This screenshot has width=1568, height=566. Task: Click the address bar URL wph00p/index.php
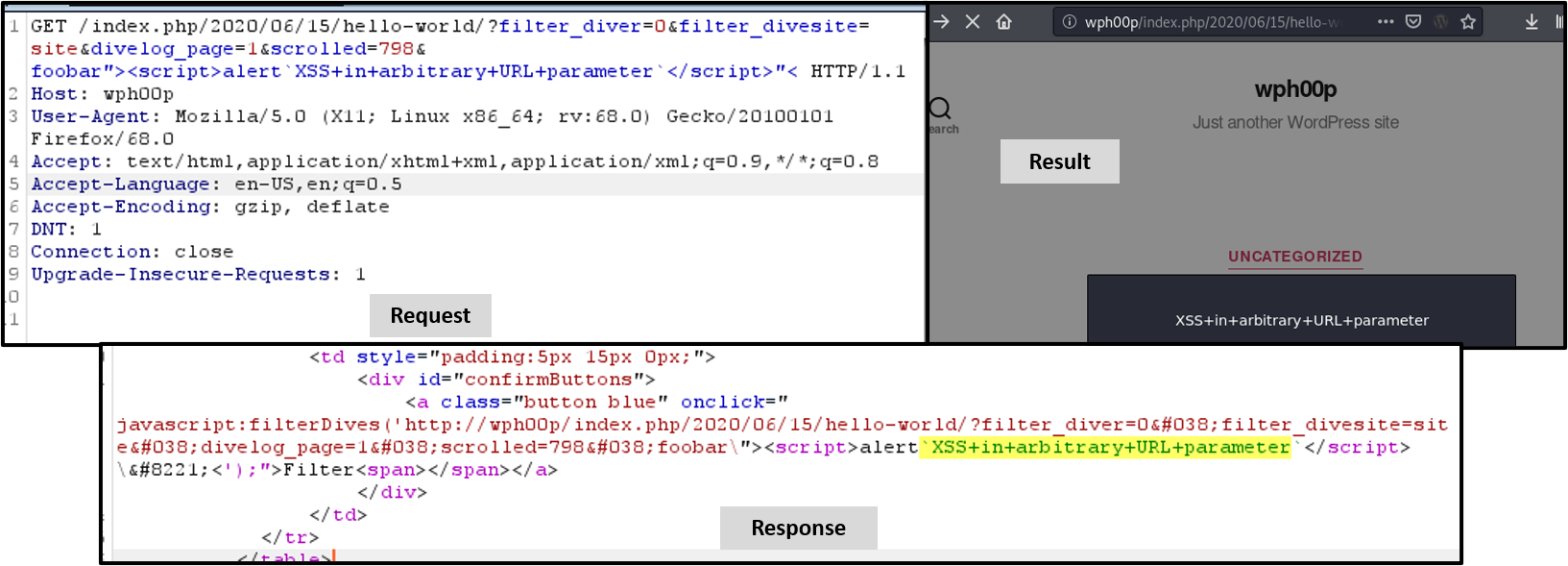point(1212,22)
